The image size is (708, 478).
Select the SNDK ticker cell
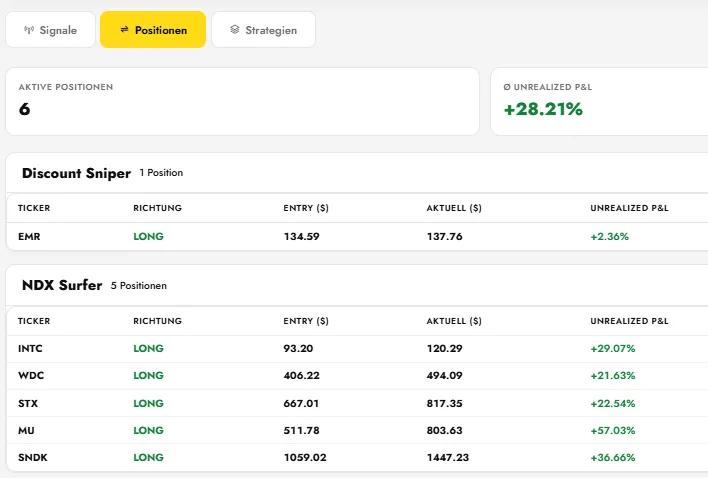[x=33, y=458]
